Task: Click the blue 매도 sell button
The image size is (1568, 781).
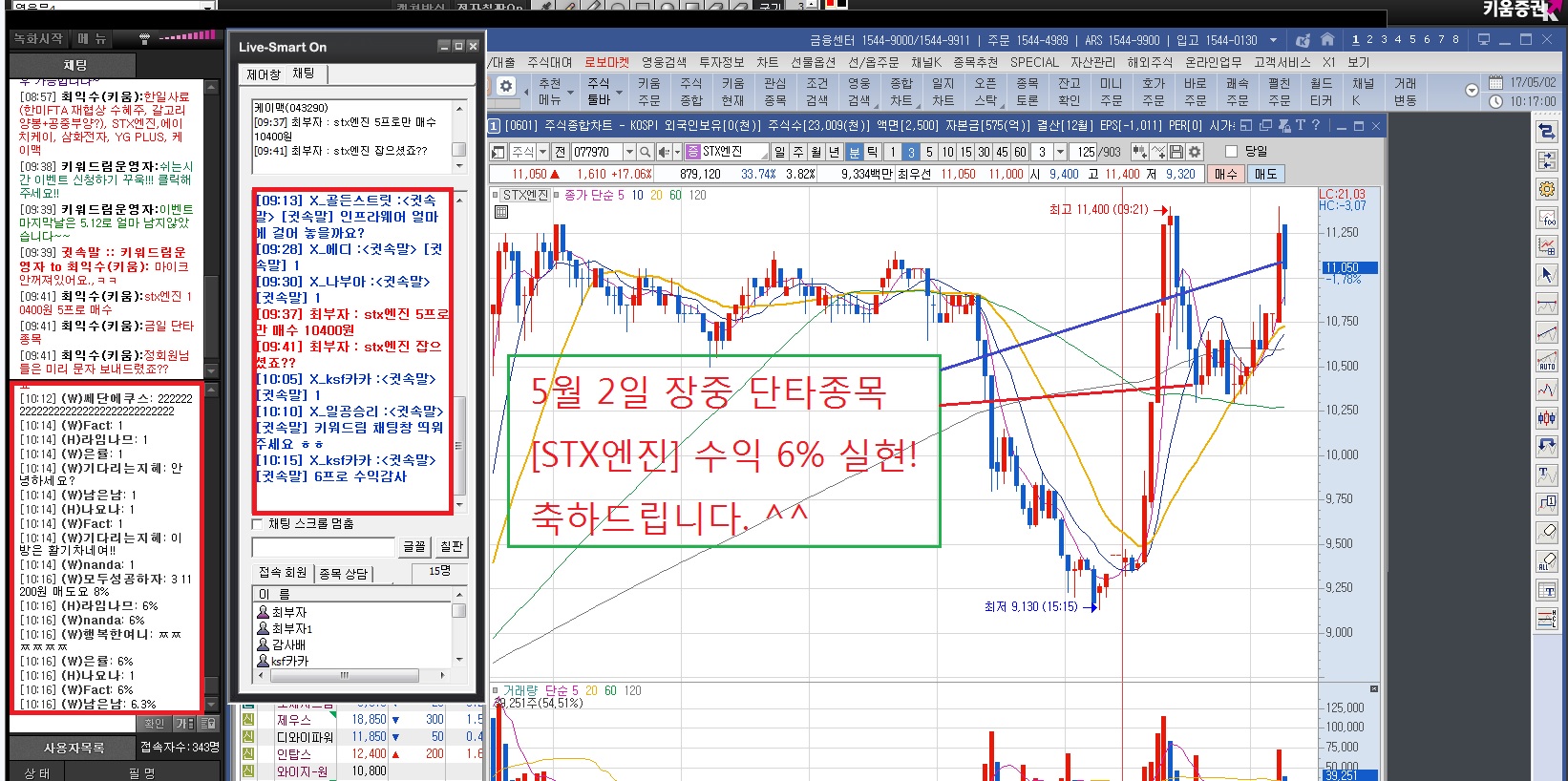Action: 1266,174
